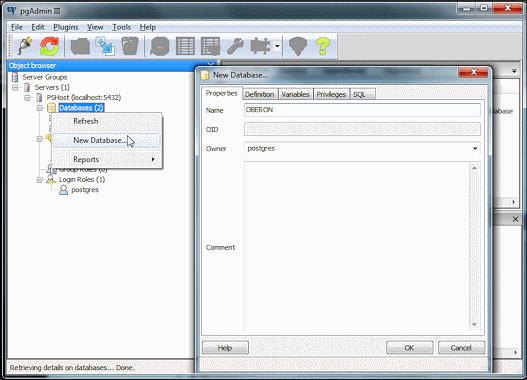Open the View menu

[x=95, y=27]
